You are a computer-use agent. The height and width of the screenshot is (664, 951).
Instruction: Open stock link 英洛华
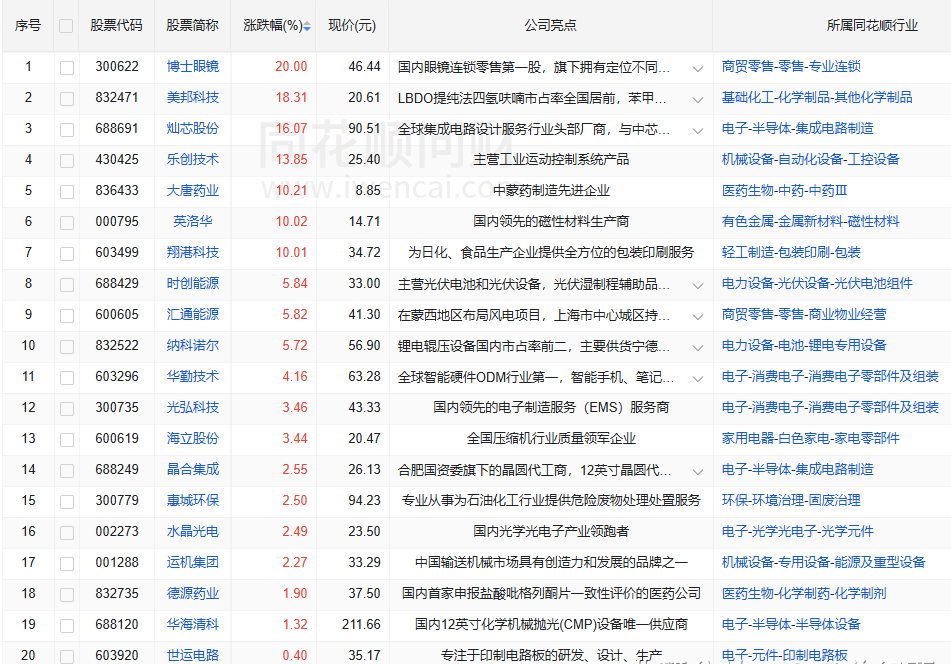tap(192, 221)
